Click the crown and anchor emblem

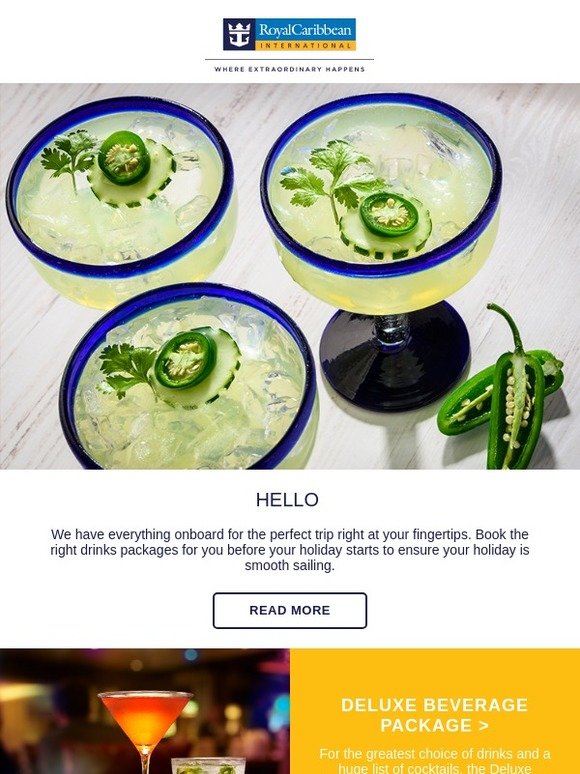239,35
